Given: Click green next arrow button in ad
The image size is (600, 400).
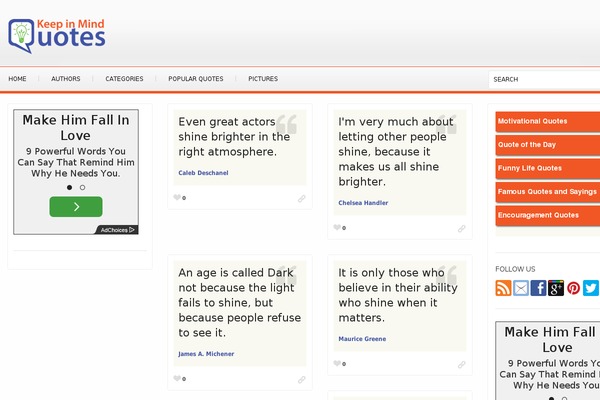Looking at the screenshot, I should [x=76, y=207].
